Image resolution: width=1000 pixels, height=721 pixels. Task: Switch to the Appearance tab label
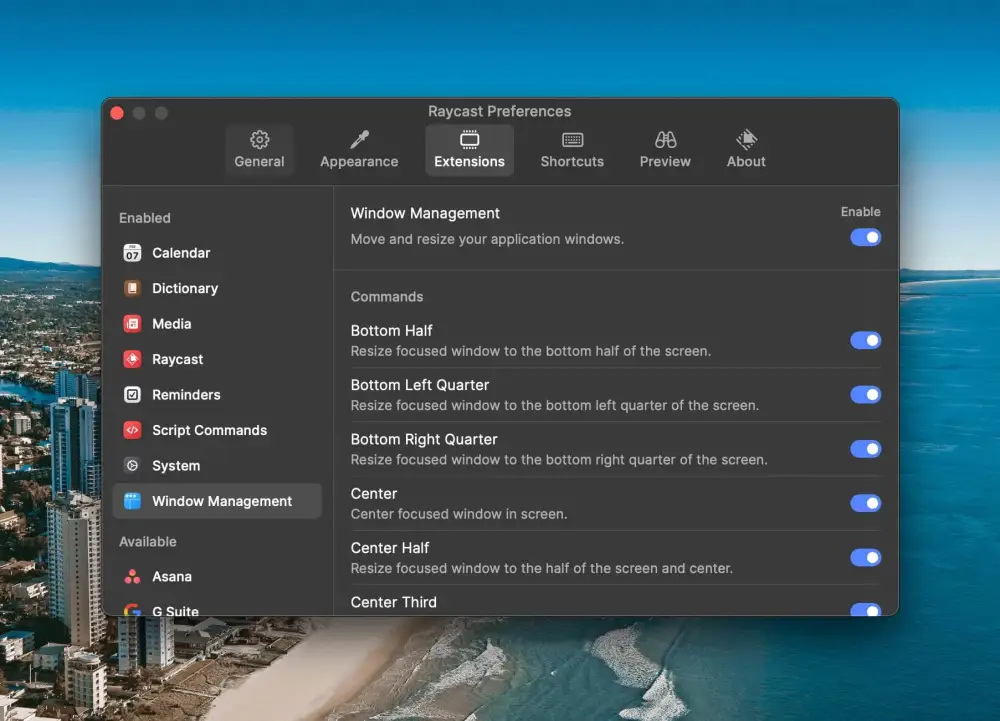coord(359,162)
